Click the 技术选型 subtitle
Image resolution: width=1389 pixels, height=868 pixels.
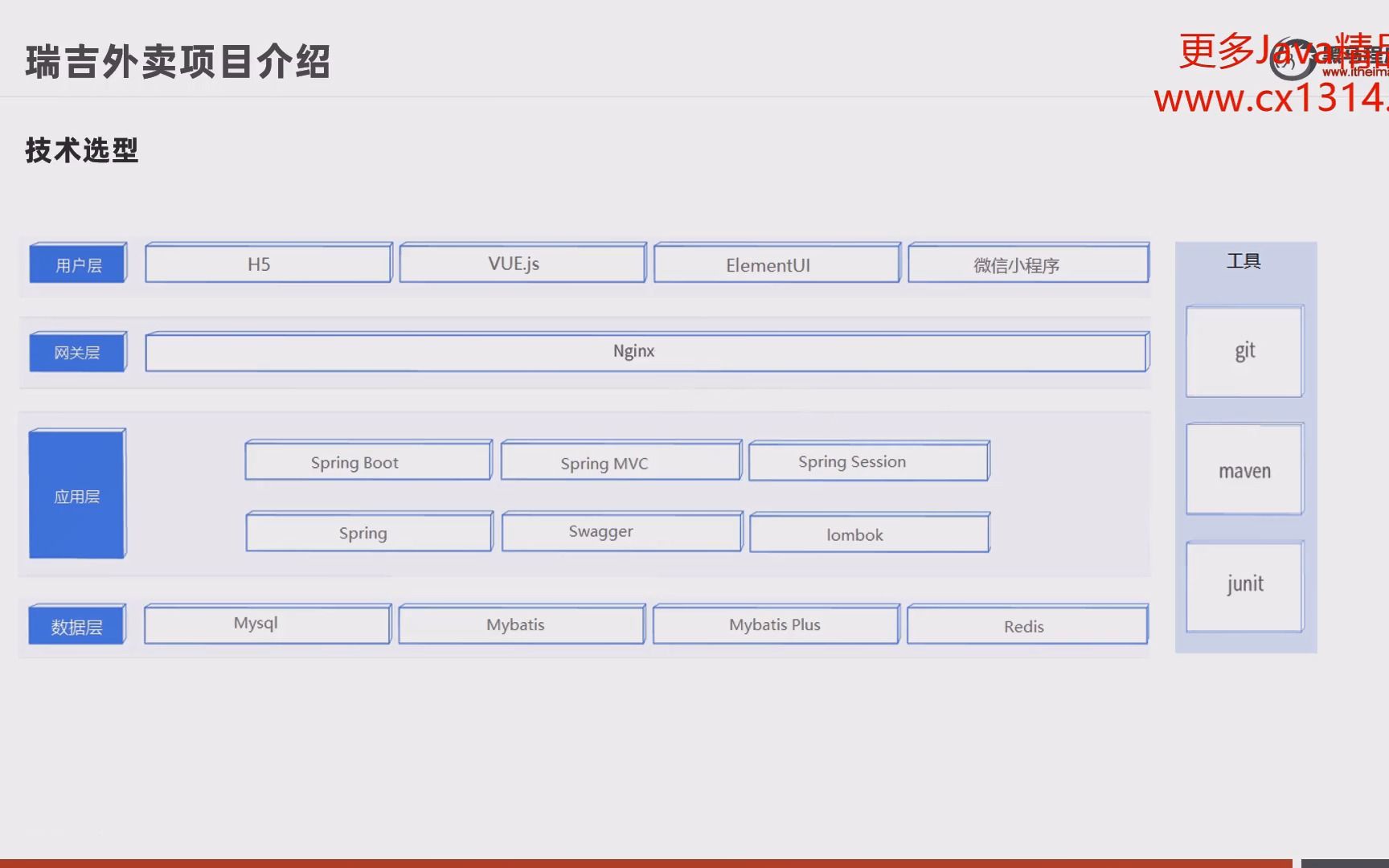(x=82, y=150)
